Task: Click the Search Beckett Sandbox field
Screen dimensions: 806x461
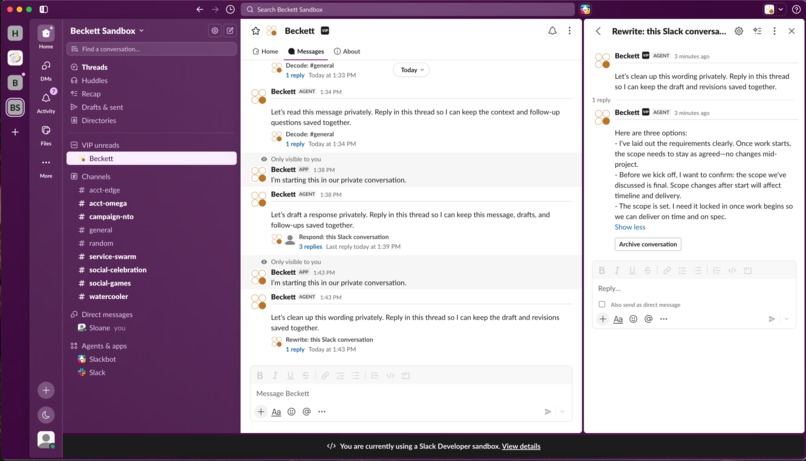Action: [x=408, y=9]
